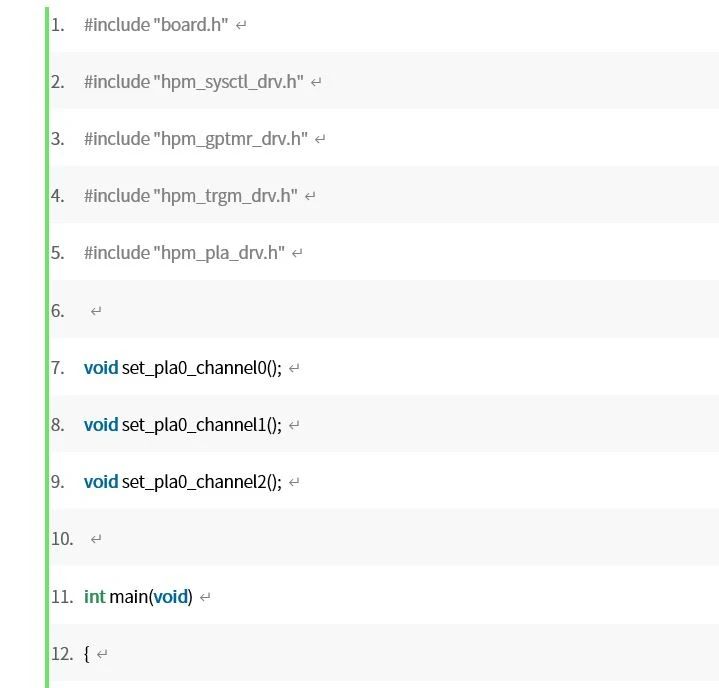Click the main function name

click(x=129, y=597)
